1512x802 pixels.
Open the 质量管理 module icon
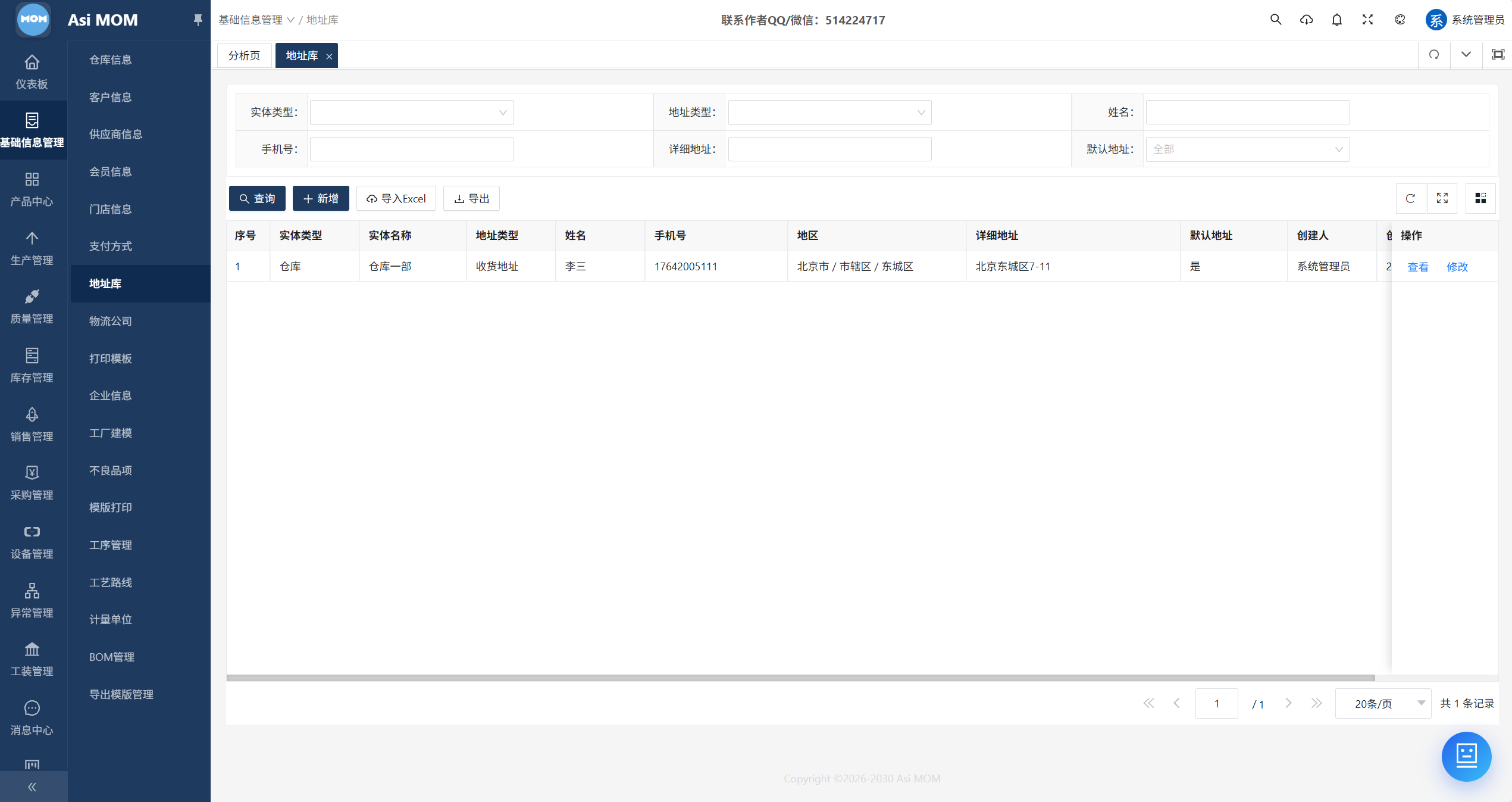tap(32, 297)
